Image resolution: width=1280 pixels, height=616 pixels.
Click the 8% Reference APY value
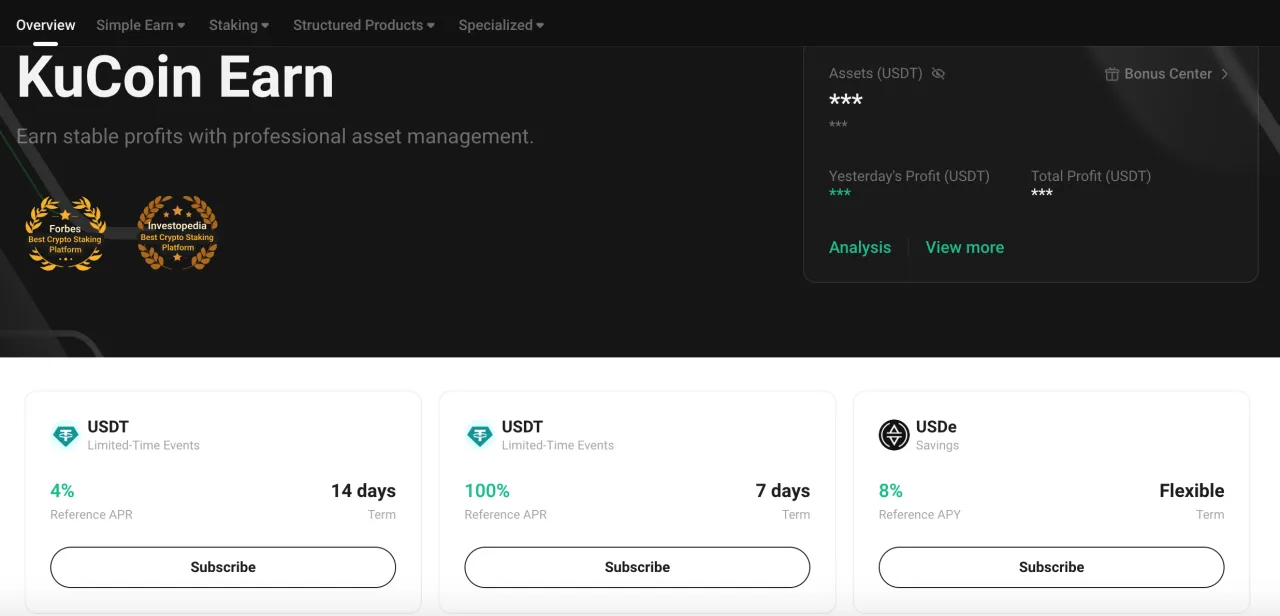tap(891, 491)
